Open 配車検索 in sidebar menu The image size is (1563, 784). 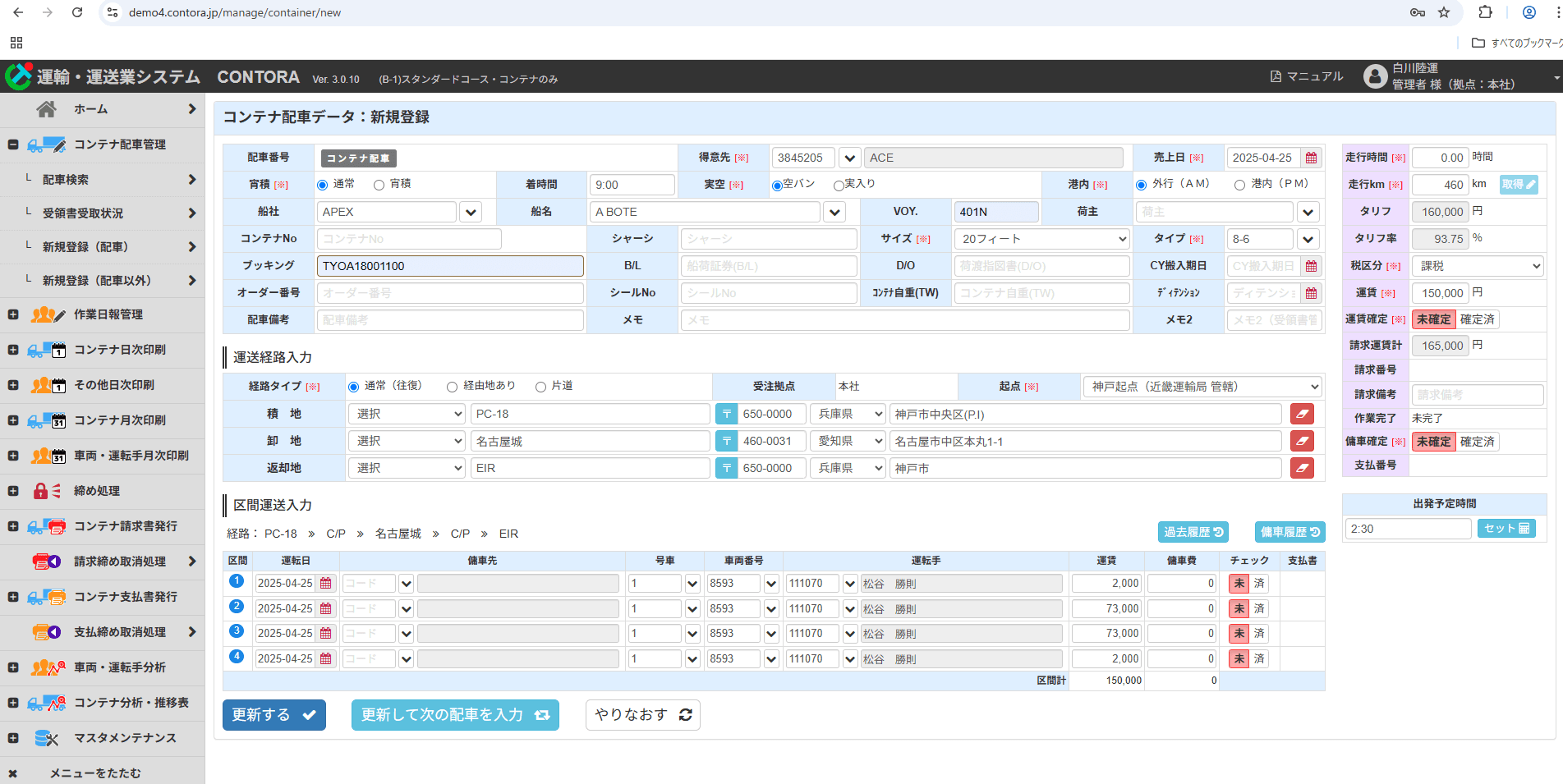point(66,180)
